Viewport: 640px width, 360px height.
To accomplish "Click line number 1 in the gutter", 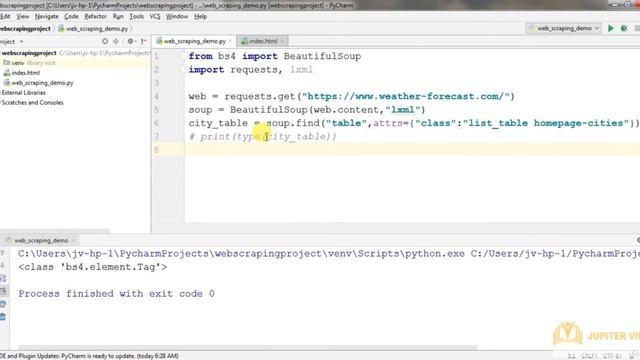I will pyautogui.click(x=156, y=56).
